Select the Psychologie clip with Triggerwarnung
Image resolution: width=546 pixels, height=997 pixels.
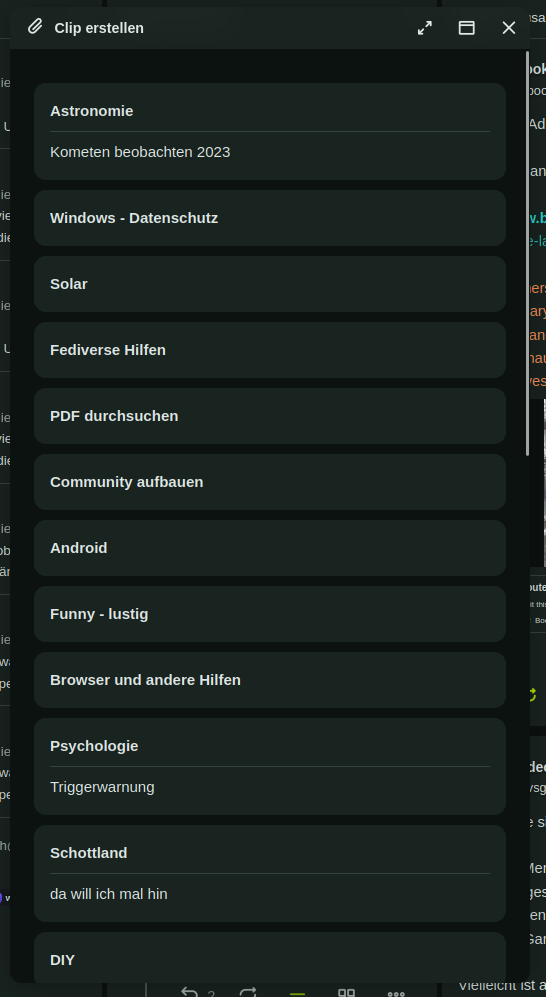click(270, 767)
